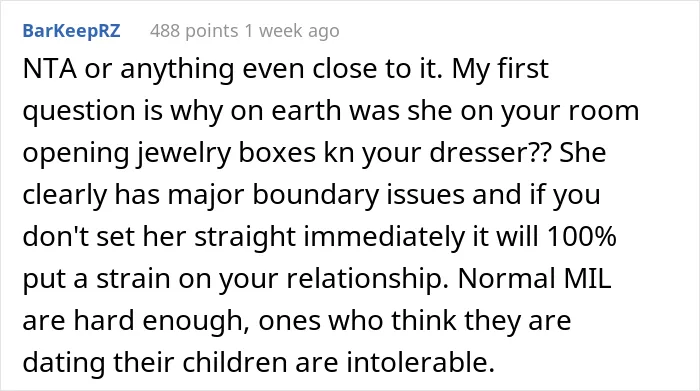Open the BarKeepRZ user profile link
The image size is (700, 391).
click(71, 31)
